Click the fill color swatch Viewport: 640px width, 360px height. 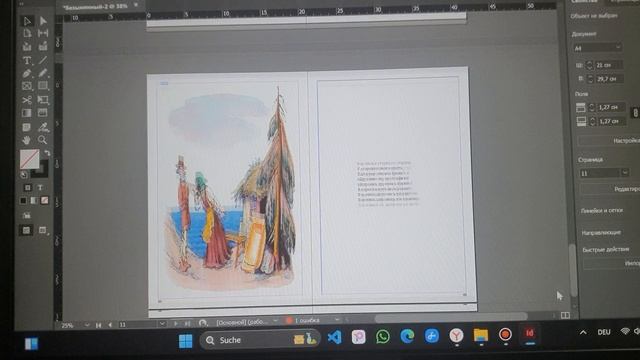pyautogui.click(x=29, y=159)
